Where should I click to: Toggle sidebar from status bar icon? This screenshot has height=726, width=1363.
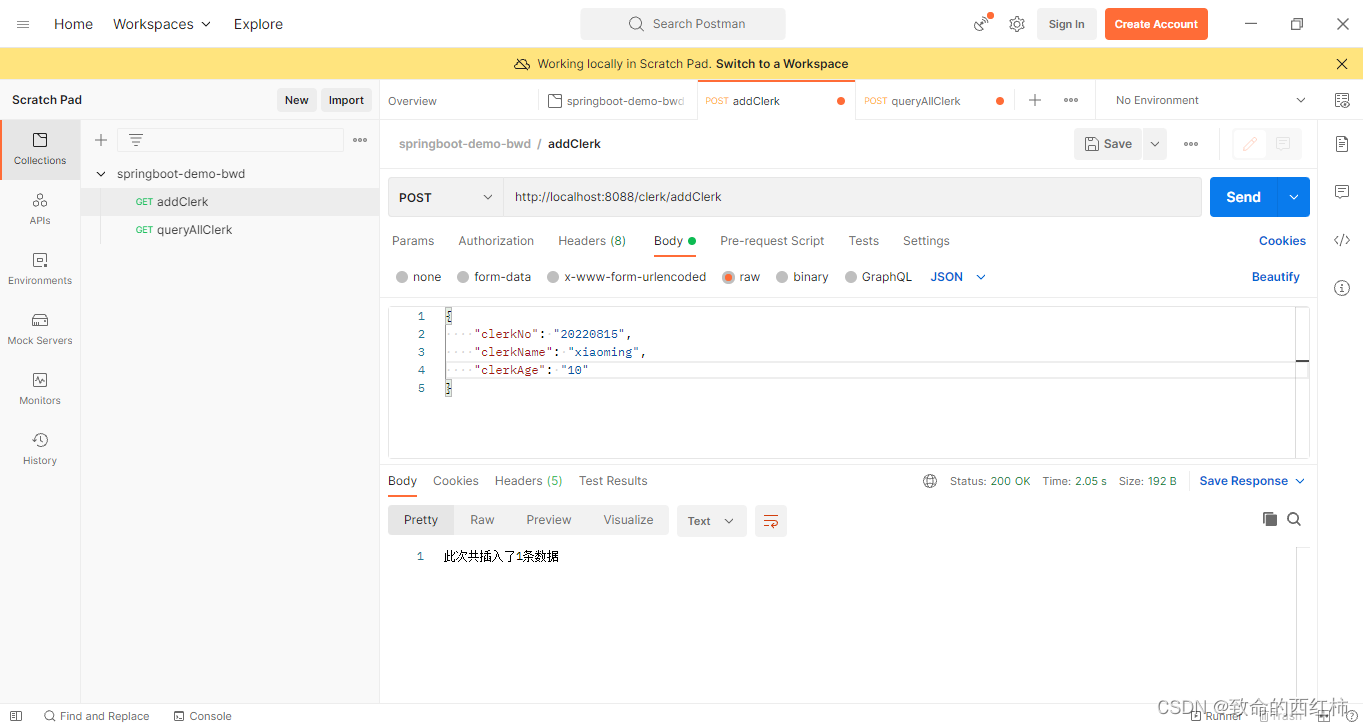point(16,716)
